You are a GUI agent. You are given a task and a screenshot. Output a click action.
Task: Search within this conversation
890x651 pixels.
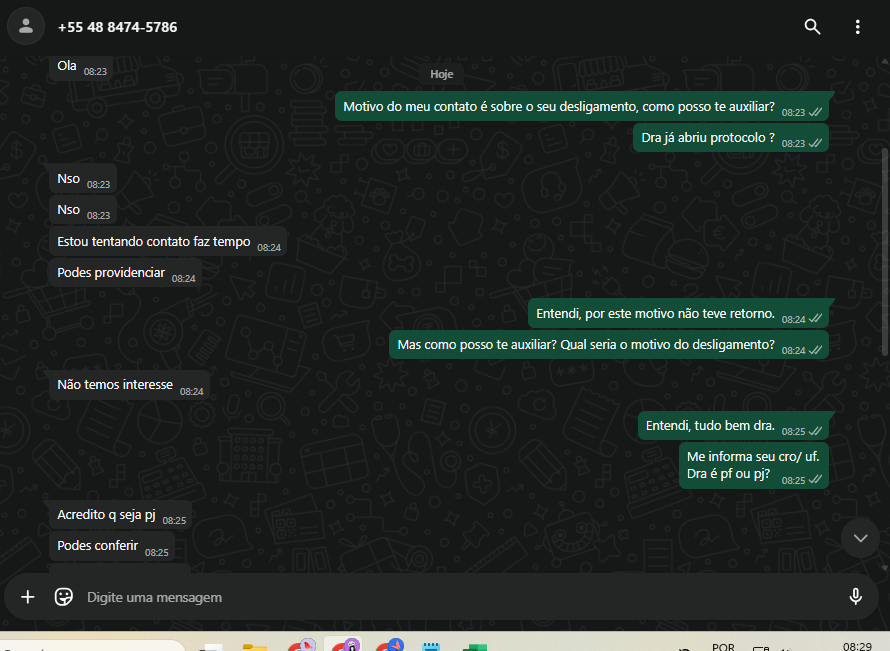coord(812,27)
